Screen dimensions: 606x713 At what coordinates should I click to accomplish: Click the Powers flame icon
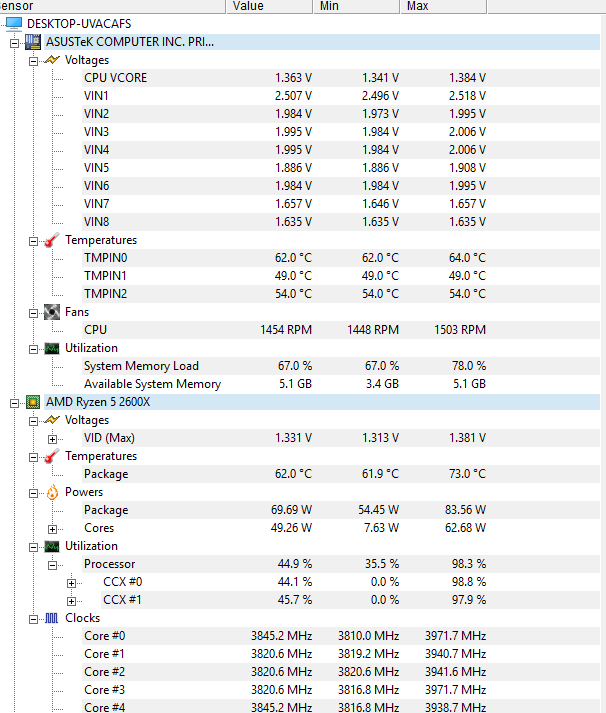[52, 492]
